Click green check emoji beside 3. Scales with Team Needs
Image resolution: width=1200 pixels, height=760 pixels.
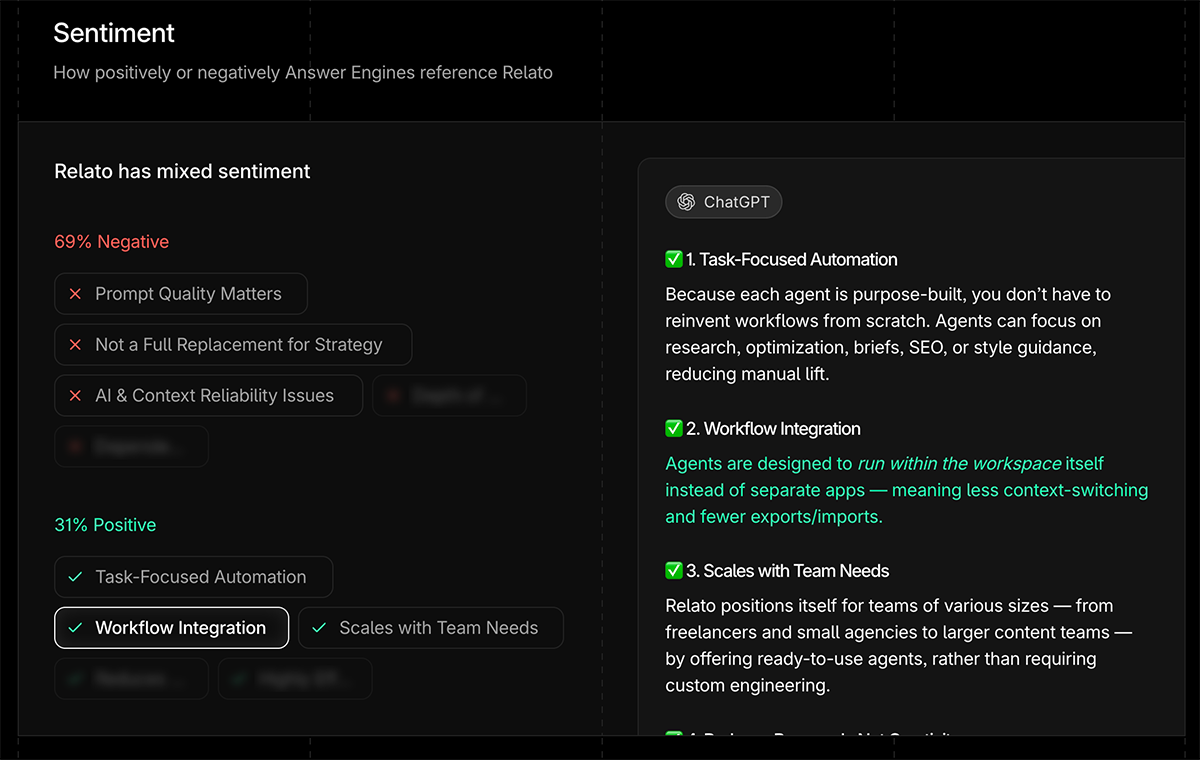pos(674,571)
